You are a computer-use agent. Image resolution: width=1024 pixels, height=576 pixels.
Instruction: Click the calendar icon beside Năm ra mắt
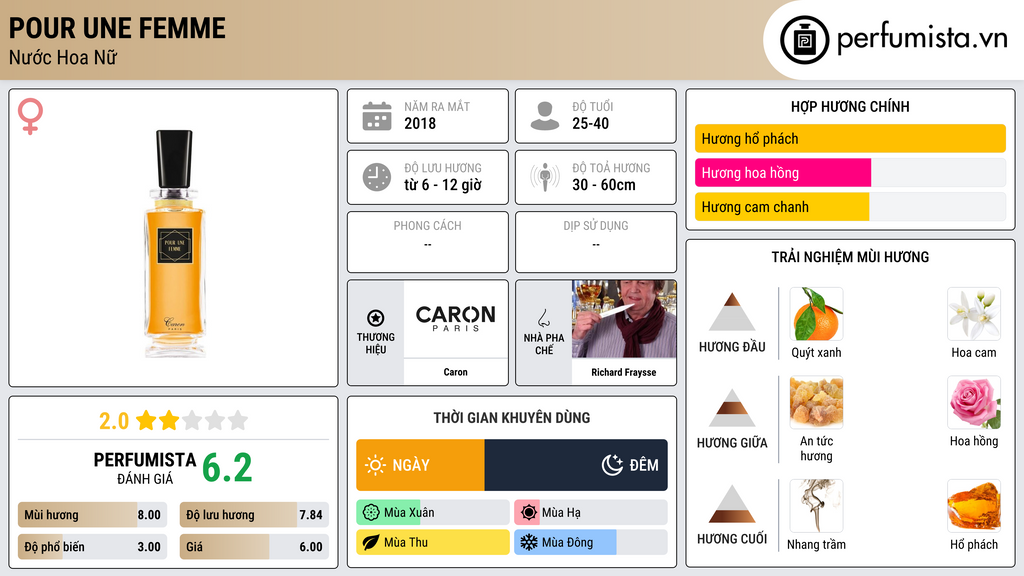[377, 116]
